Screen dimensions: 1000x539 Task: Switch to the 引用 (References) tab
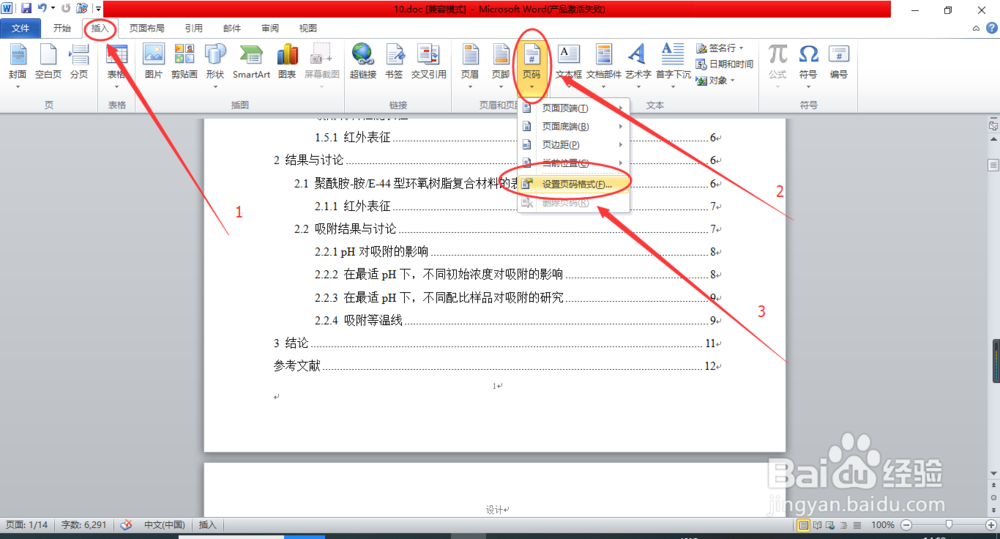(193, 28)
